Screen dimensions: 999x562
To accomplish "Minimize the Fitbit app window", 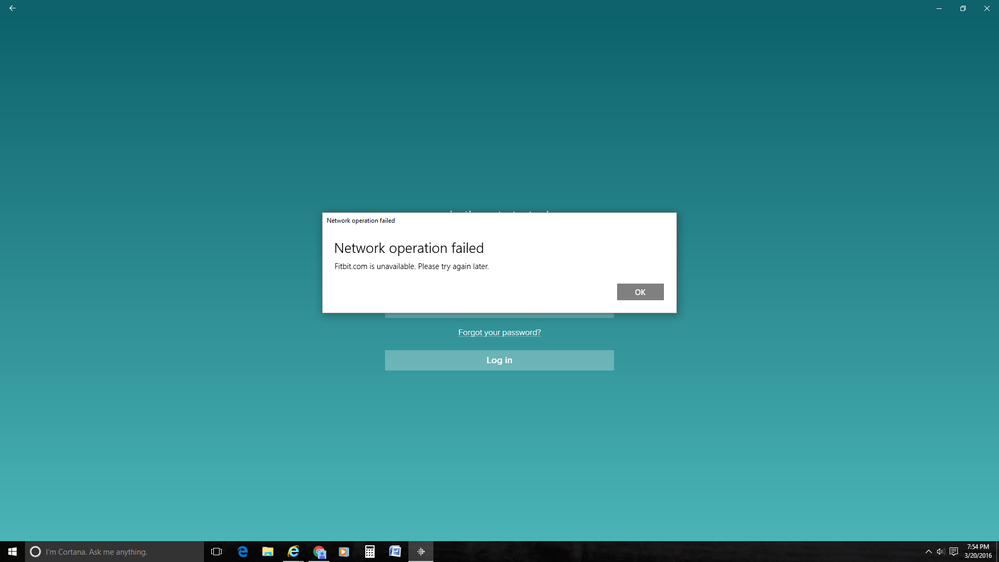I will click(x=939, y=8).
